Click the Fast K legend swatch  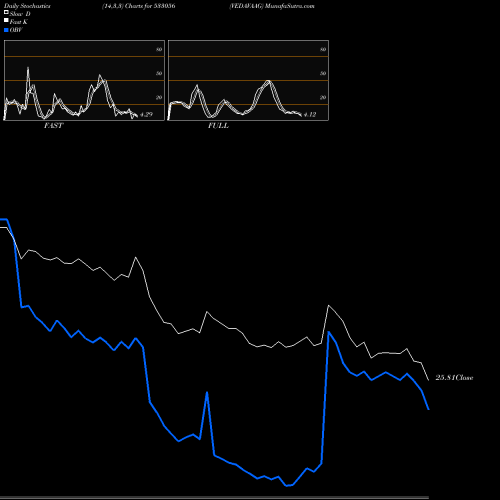point(6,21)
